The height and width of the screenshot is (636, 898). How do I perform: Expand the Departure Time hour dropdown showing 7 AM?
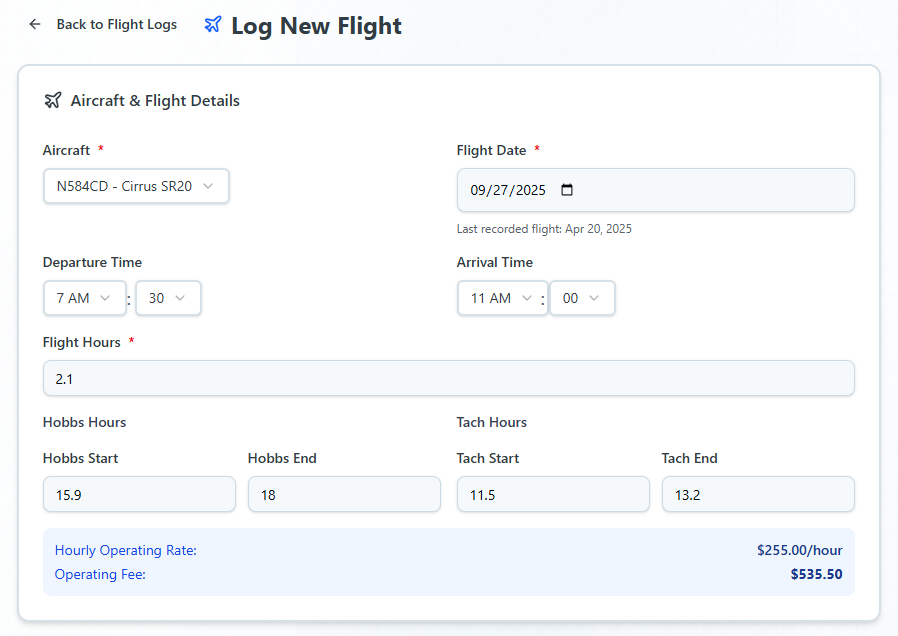(84, 297)
